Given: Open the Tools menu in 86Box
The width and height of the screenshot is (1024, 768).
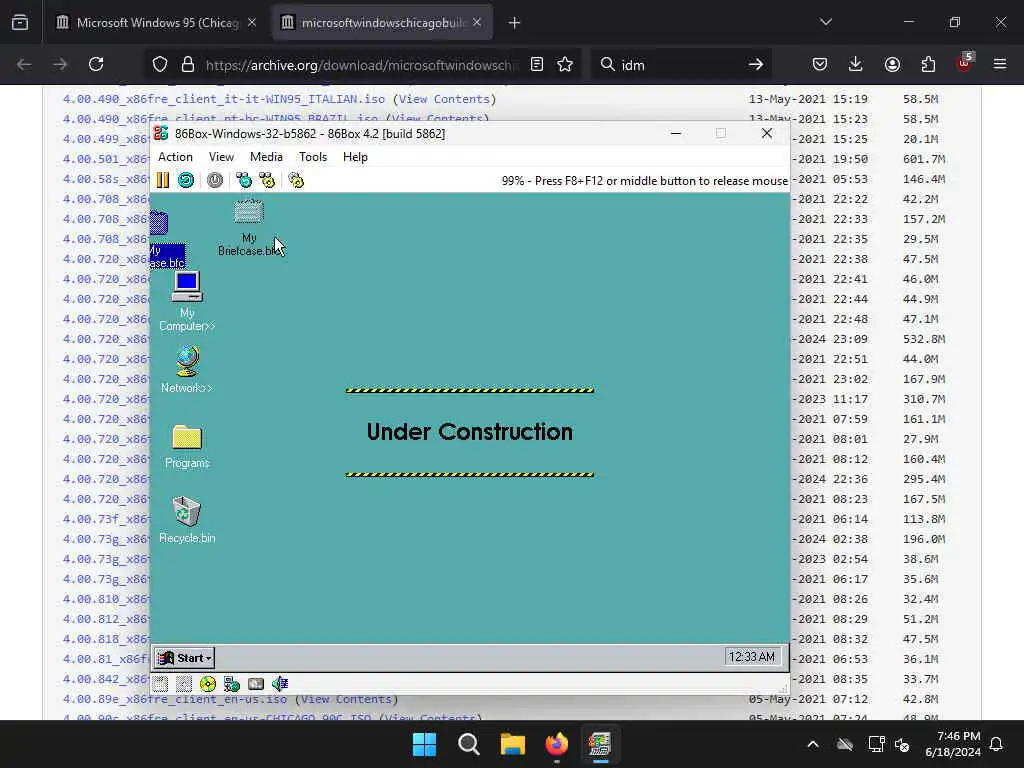Looking at the screenshot, I should pyautogui.click(x=313, y=157).
